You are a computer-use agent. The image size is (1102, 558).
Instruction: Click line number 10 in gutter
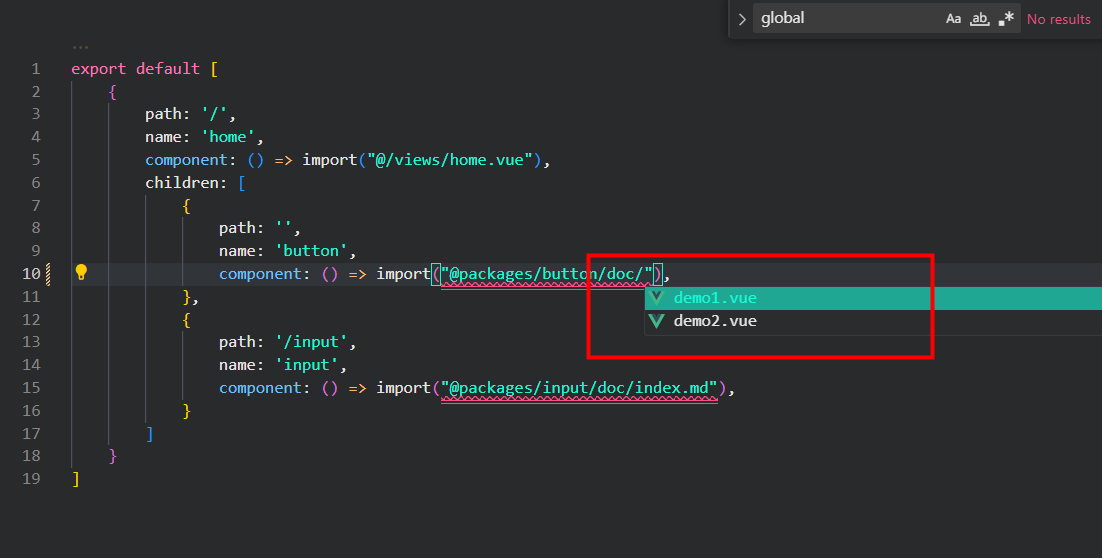tap(31, 273)
